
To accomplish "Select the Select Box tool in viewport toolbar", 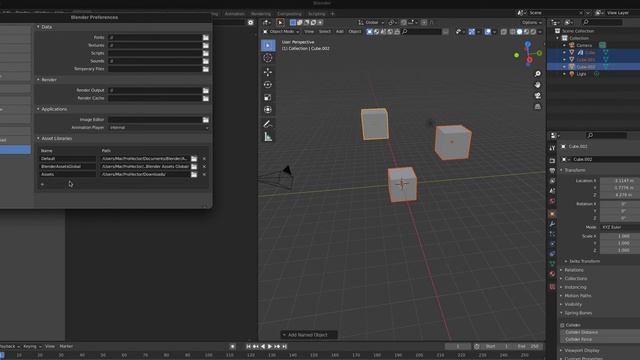I will click(x=268, y=45).
